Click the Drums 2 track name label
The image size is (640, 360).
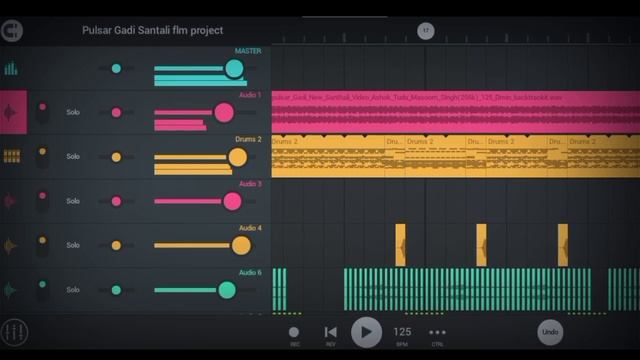click(x=248, y=139)
